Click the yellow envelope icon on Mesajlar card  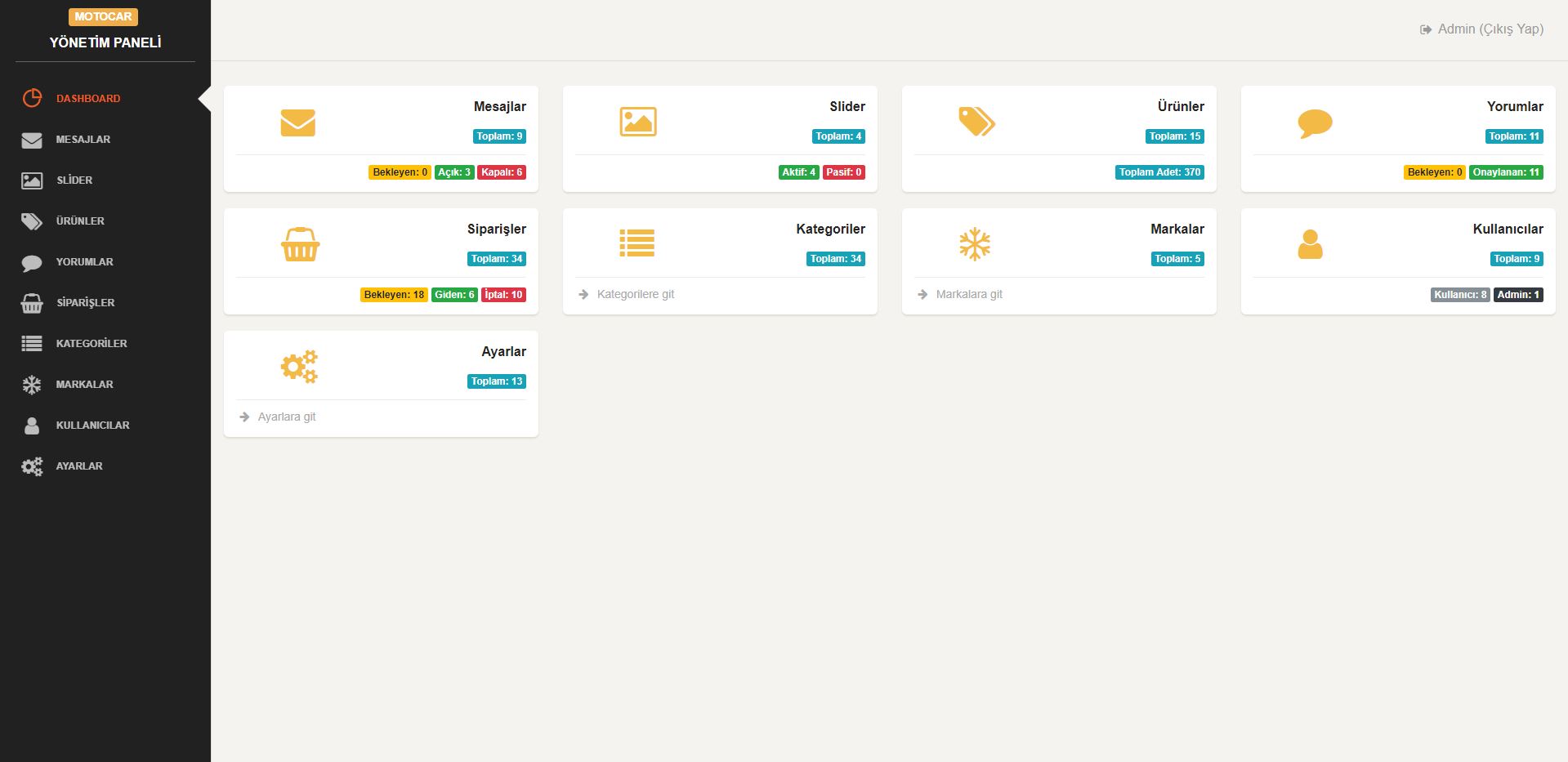coord(297,123)
